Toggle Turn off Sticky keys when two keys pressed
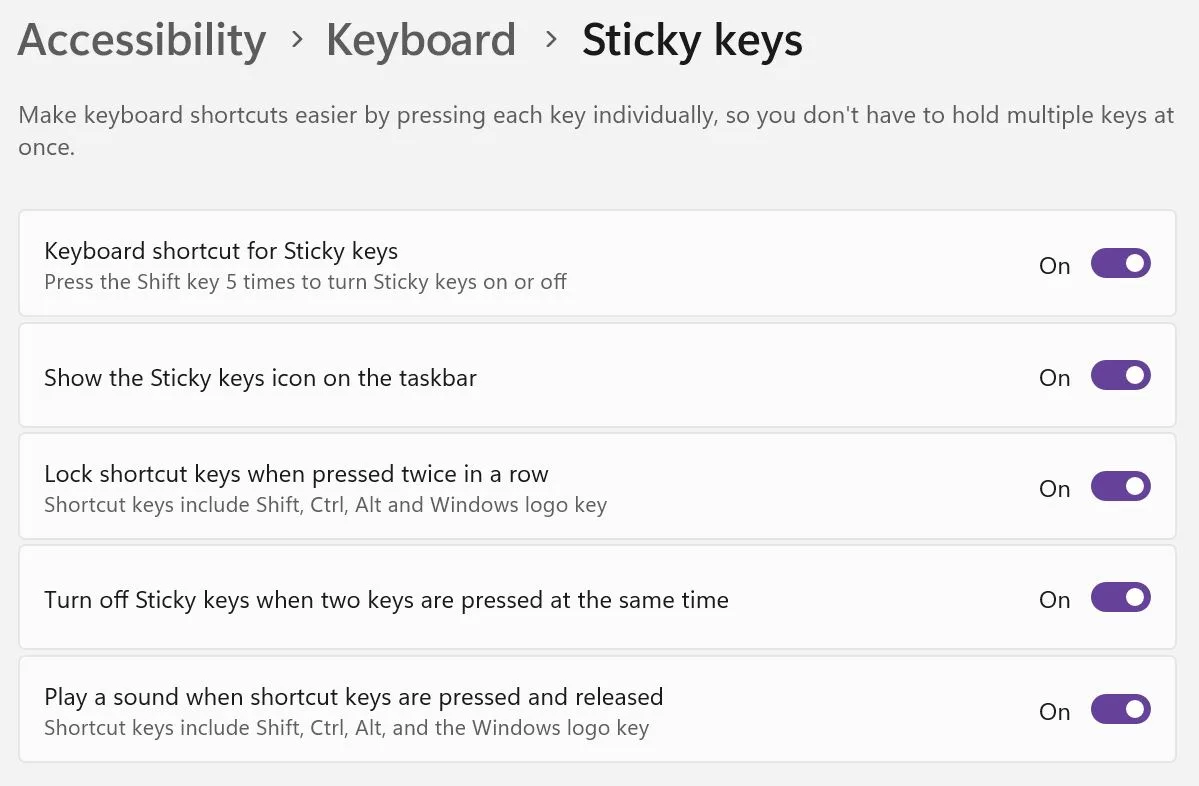1199x786 pixels. coord(1120,598)
